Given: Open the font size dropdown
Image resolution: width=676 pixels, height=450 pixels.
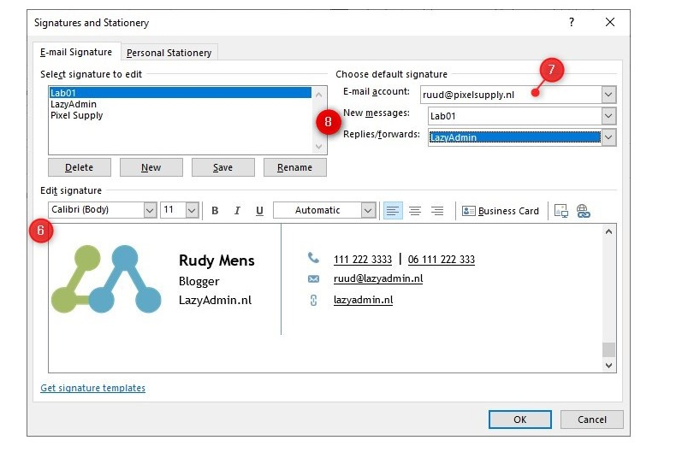Looking at the screenshot, I should 192,211.
